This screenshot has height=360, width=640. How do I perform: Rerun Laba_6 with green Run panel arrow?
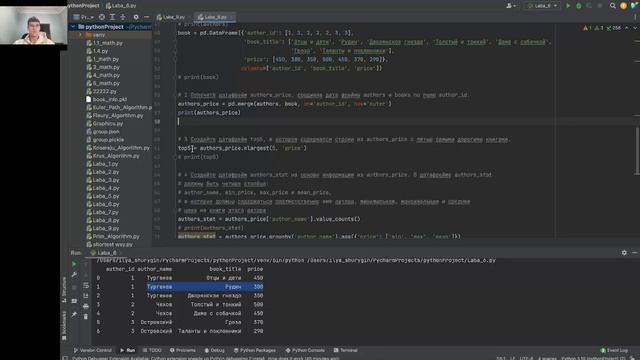74,264
